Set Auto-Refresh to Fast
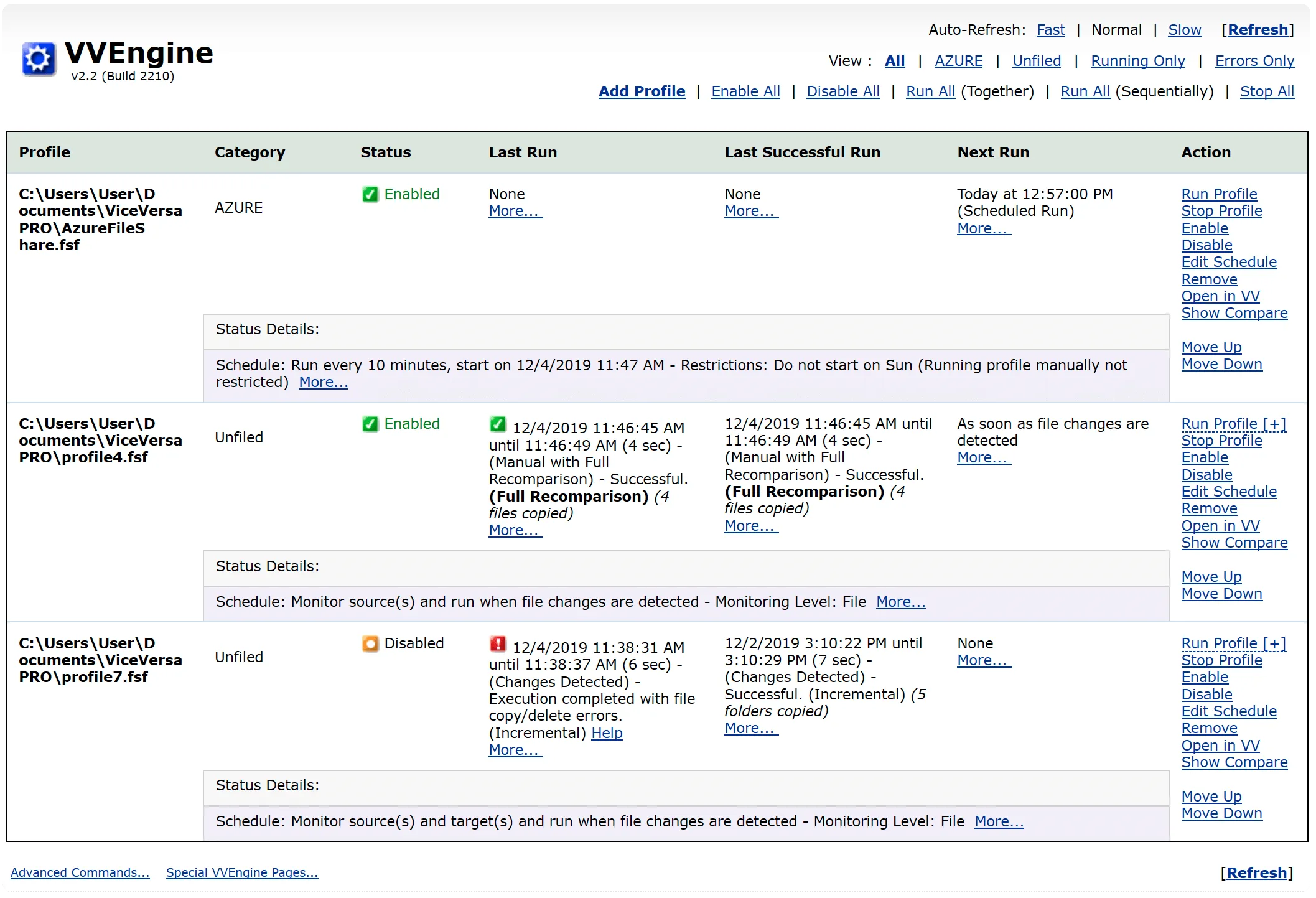 1050,30
